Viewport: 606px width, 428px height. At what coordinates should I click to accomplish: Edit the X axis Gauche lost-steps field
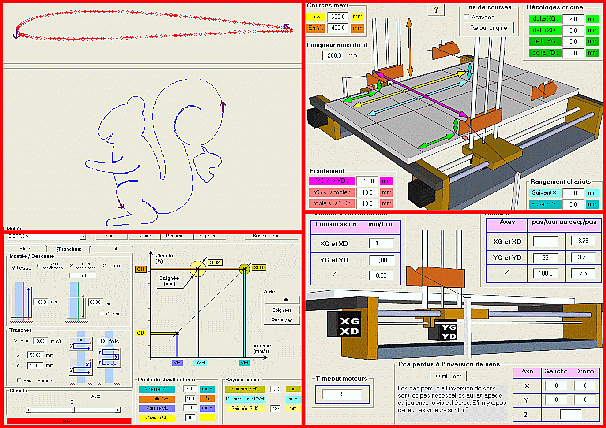(x=556, y=386)
